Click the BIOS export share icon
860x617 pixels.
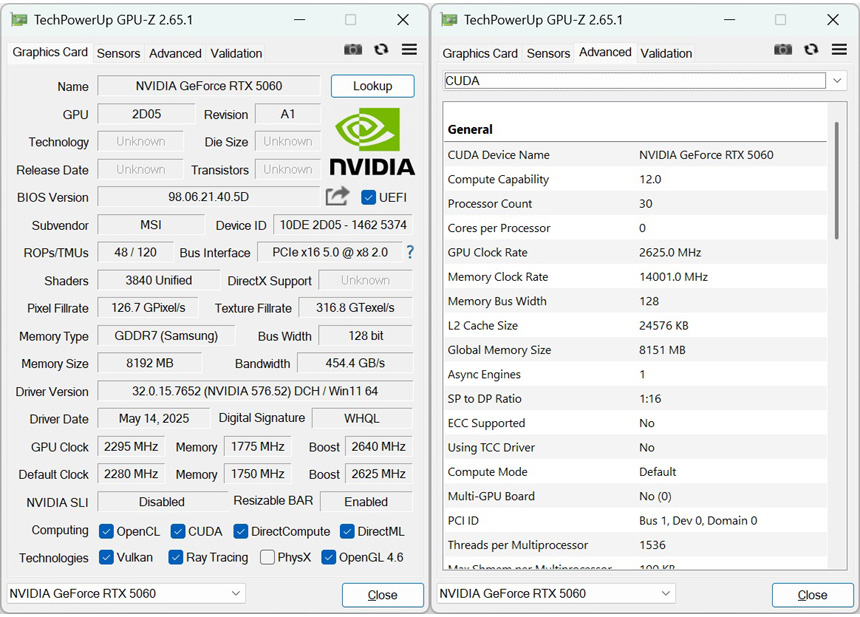coord(338,197)
